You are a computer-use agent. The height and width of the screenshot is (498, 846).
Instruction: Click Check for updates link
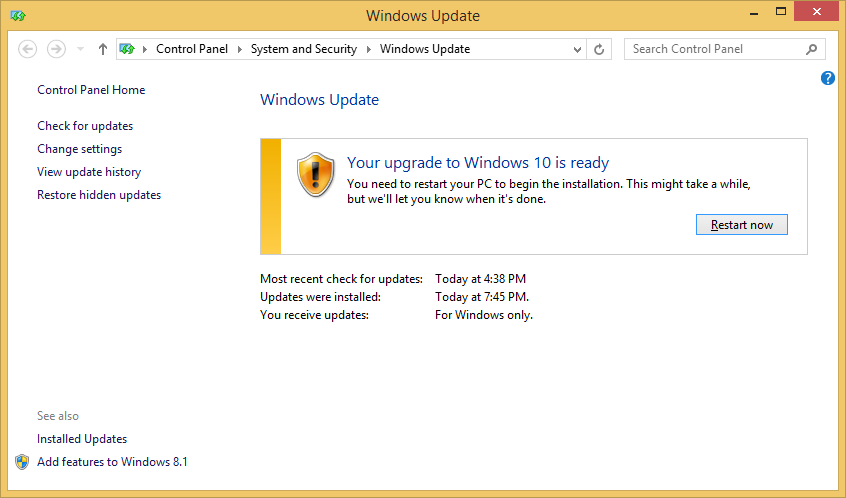(85, 126)
